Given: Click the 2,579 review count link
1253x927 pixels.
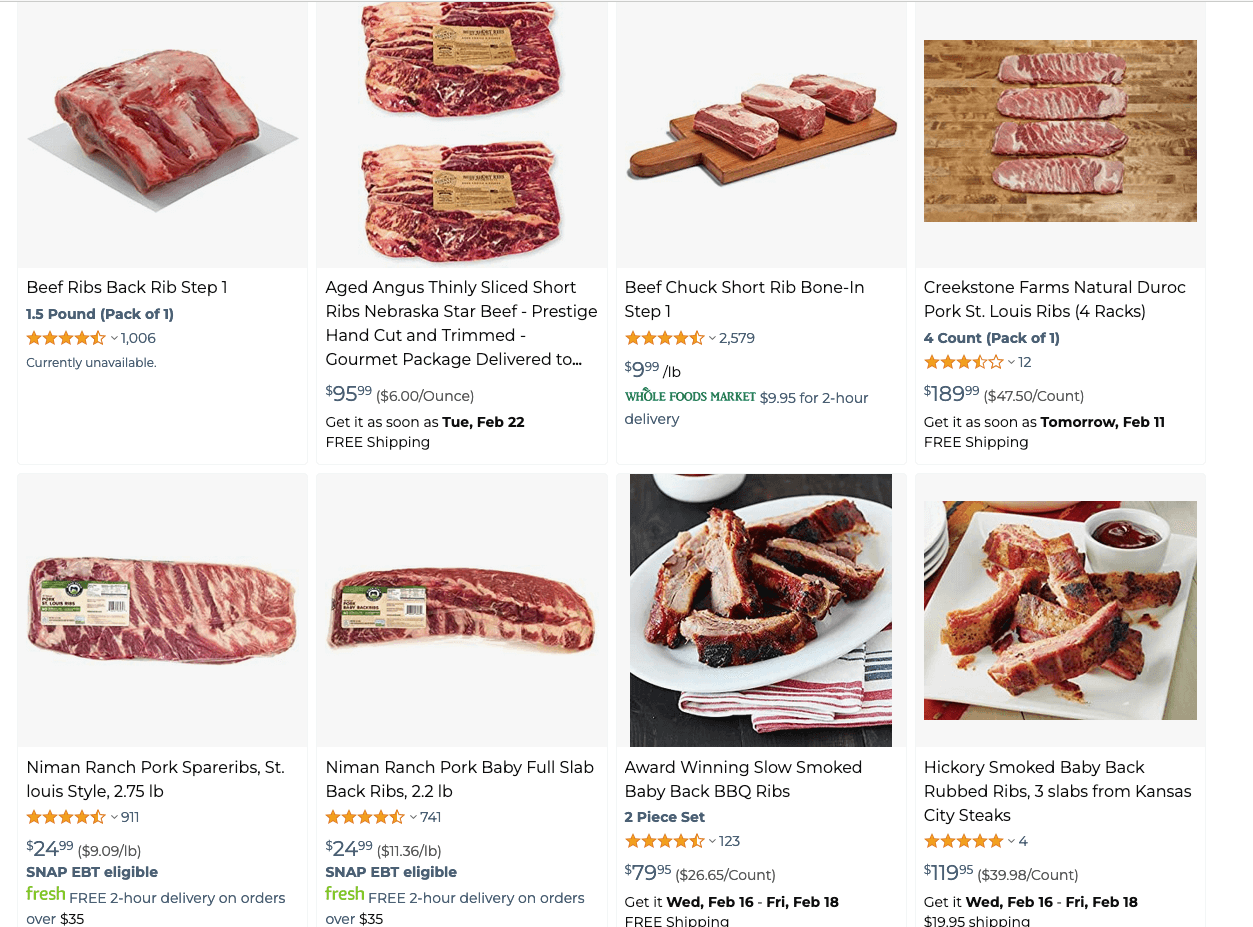Looking at the screenshot, I should [x=736, y=338].
